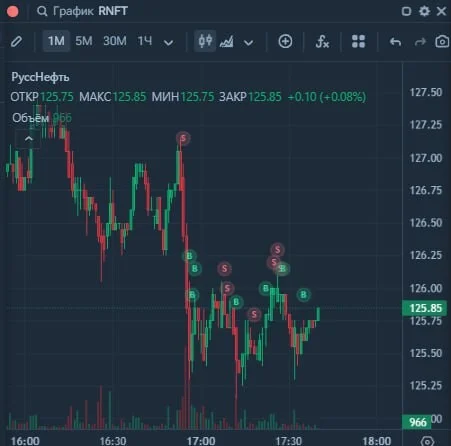Click the 125.85 current price label

pos(425,308)
